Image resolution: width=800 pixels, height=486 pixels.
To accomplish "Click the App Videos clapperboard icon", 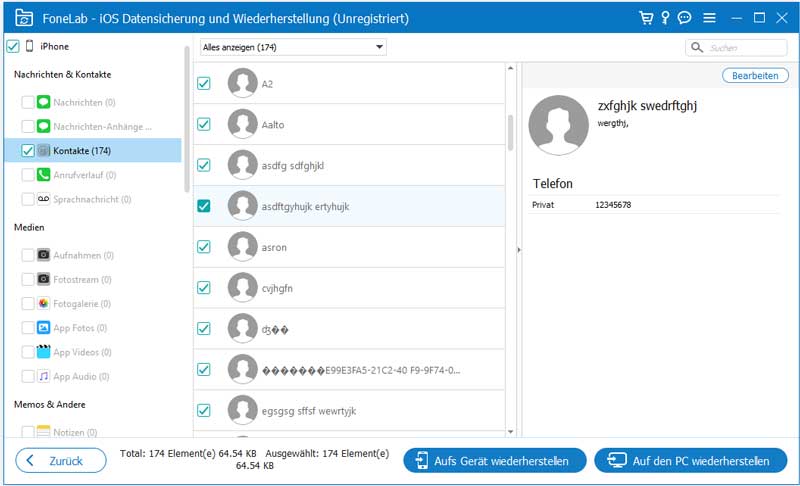I will click(x=43, y=351).
